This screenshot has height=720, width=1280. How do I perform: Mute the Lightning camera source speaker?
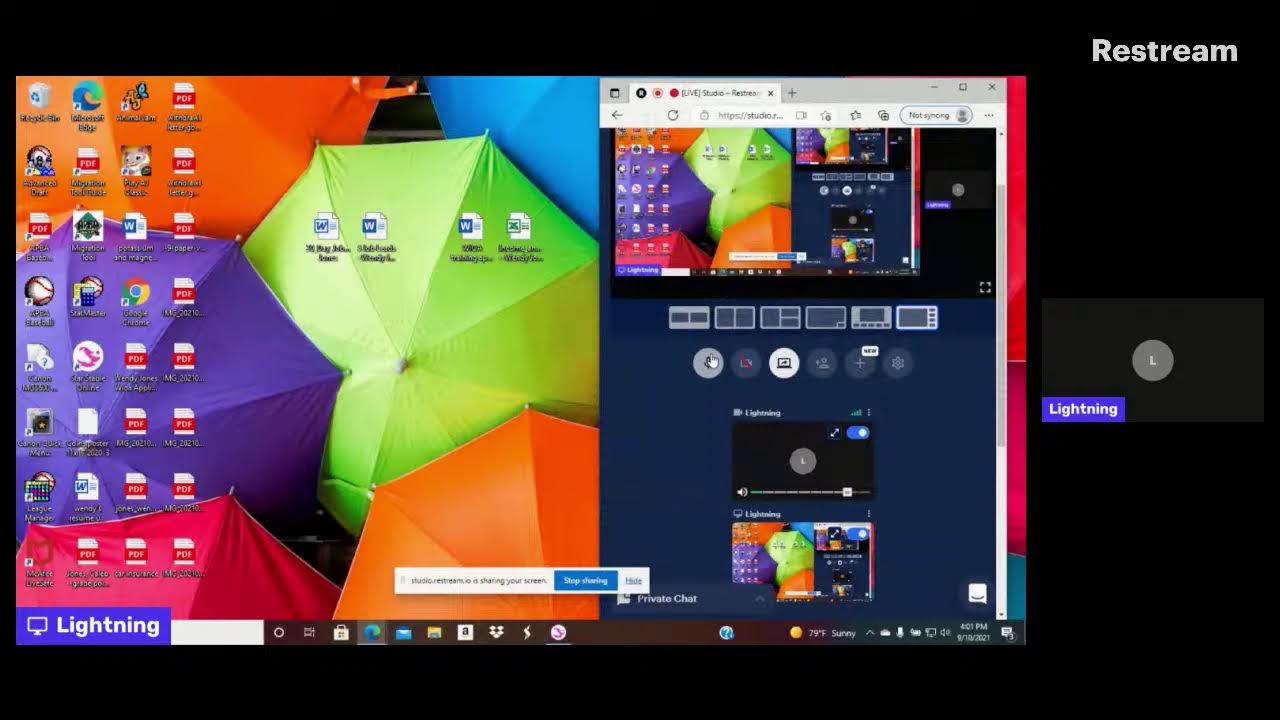tap(742, 492)
